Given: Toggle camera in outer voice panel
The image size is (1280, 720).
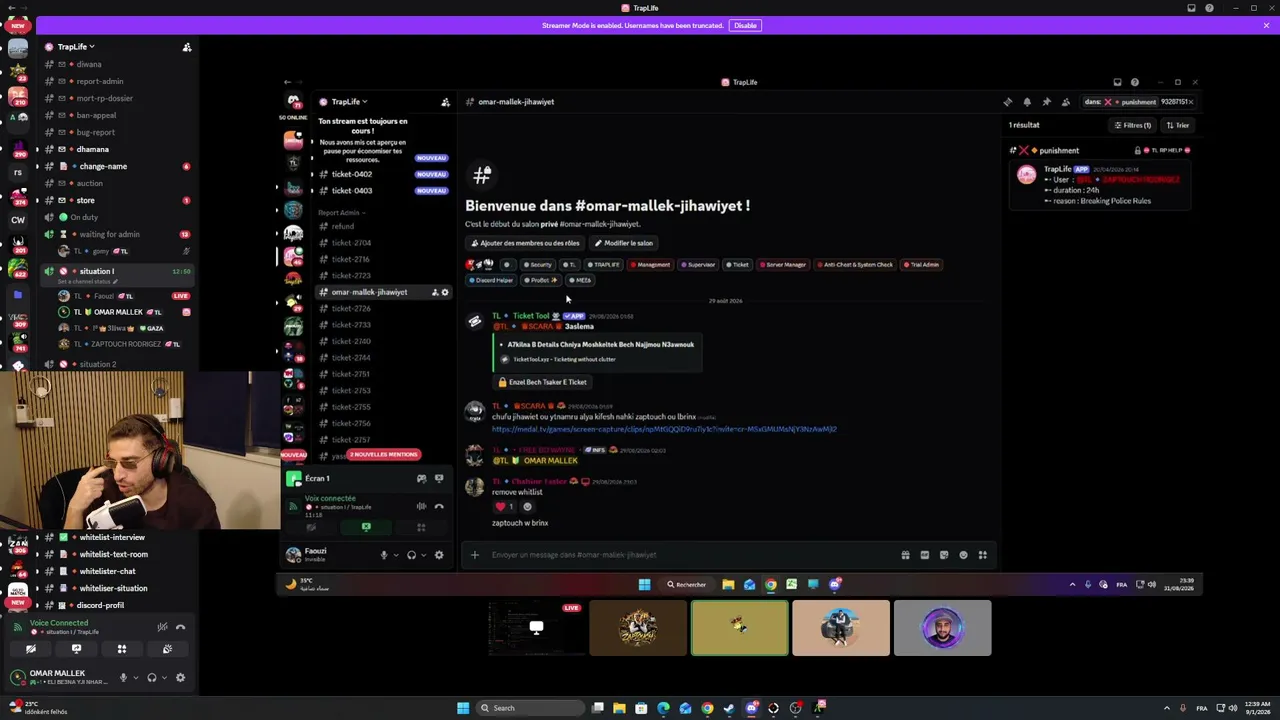Looking at the screenshot, I should coord(31,649).
